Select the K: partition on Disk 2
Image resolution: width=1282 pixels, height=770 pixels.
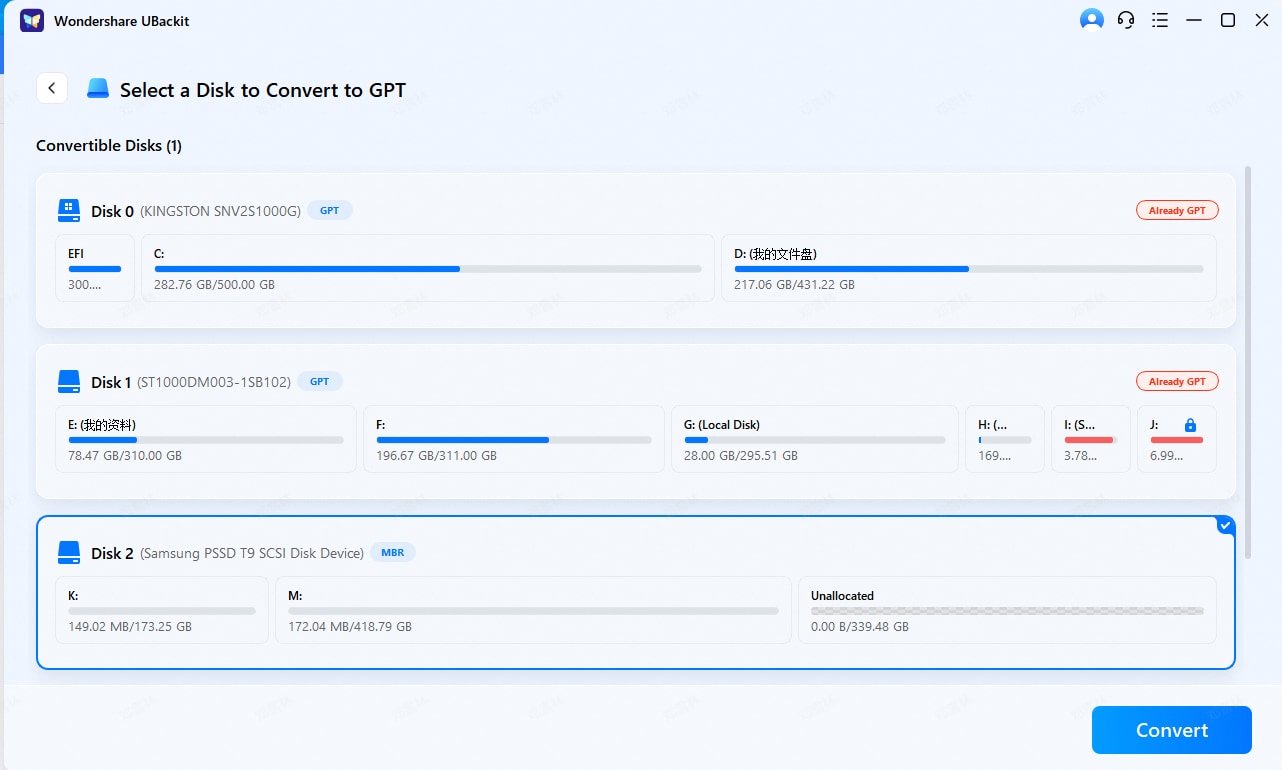pyautogui.click(x=163, y=609)
